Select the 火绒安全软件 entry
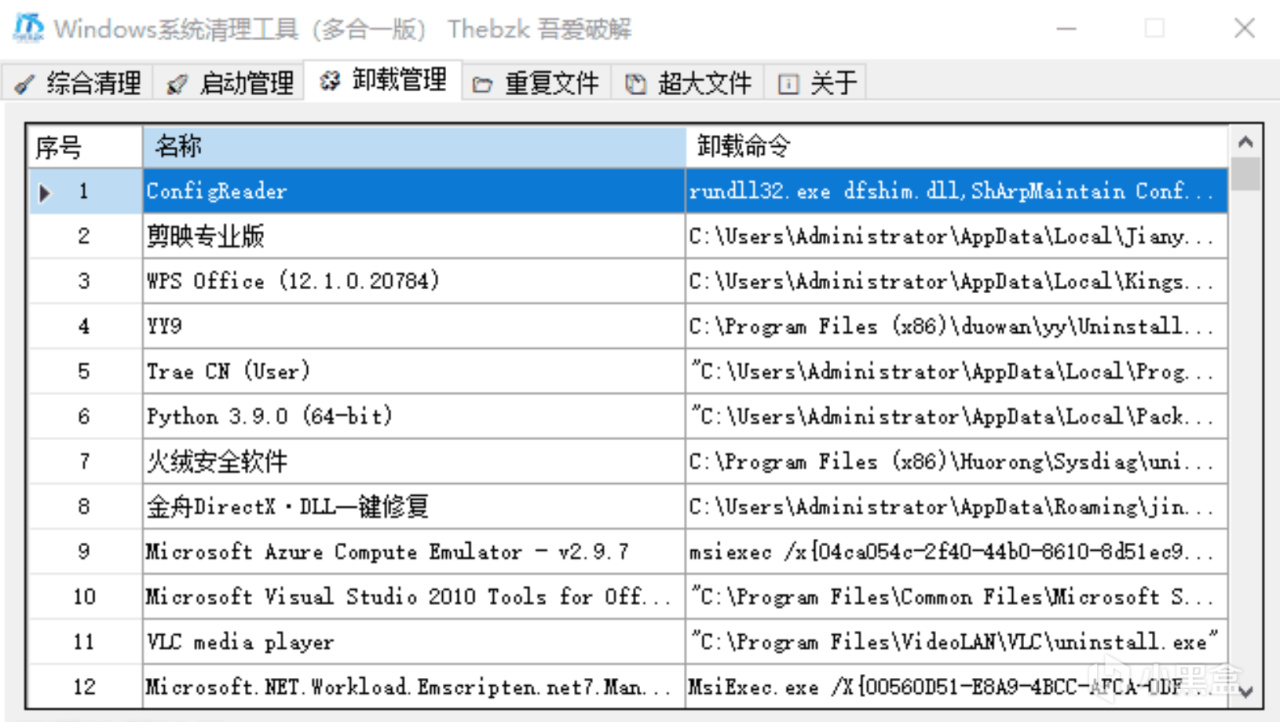This screenshot has width=1280, height=722. pyautogui.click(x=414, y=461)
